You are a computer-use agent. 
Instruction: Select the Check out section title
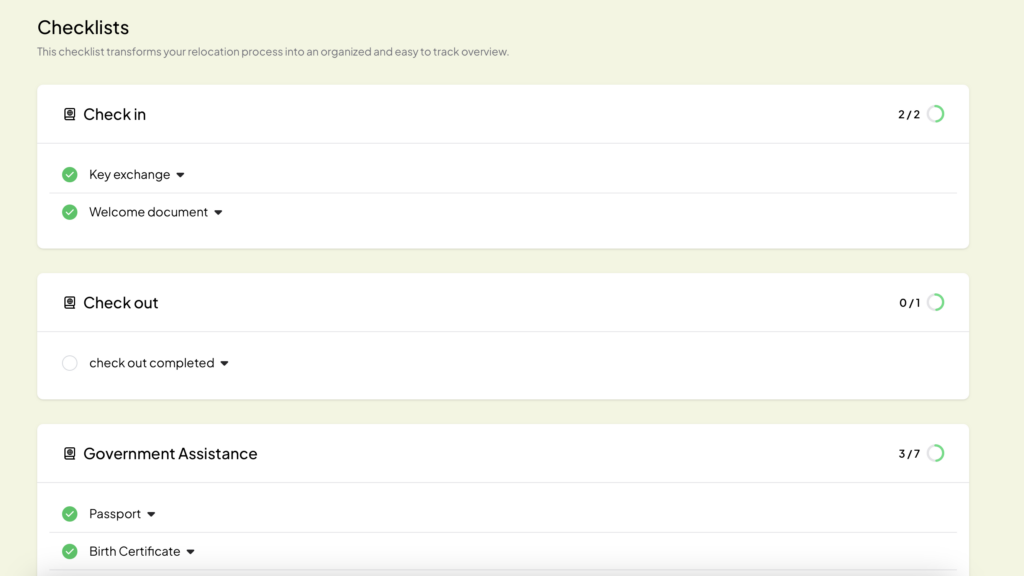click(121, 302)
